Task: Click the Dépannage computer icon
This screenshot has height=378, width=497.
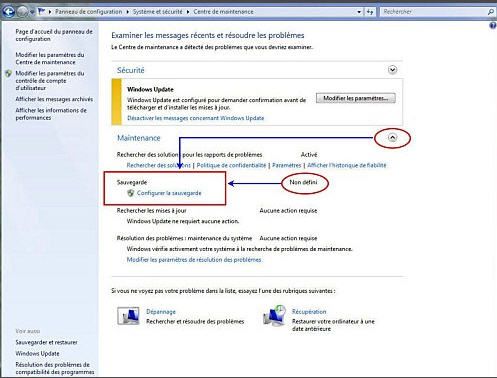Action: 128,316
